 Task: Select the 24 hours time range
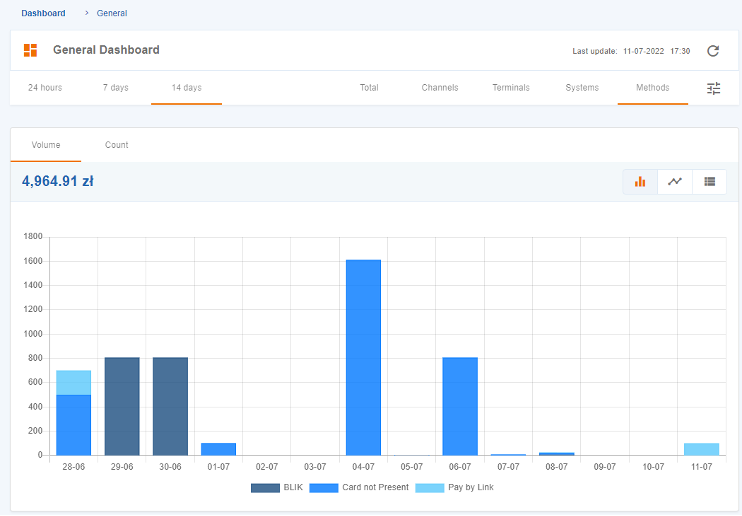45,88
